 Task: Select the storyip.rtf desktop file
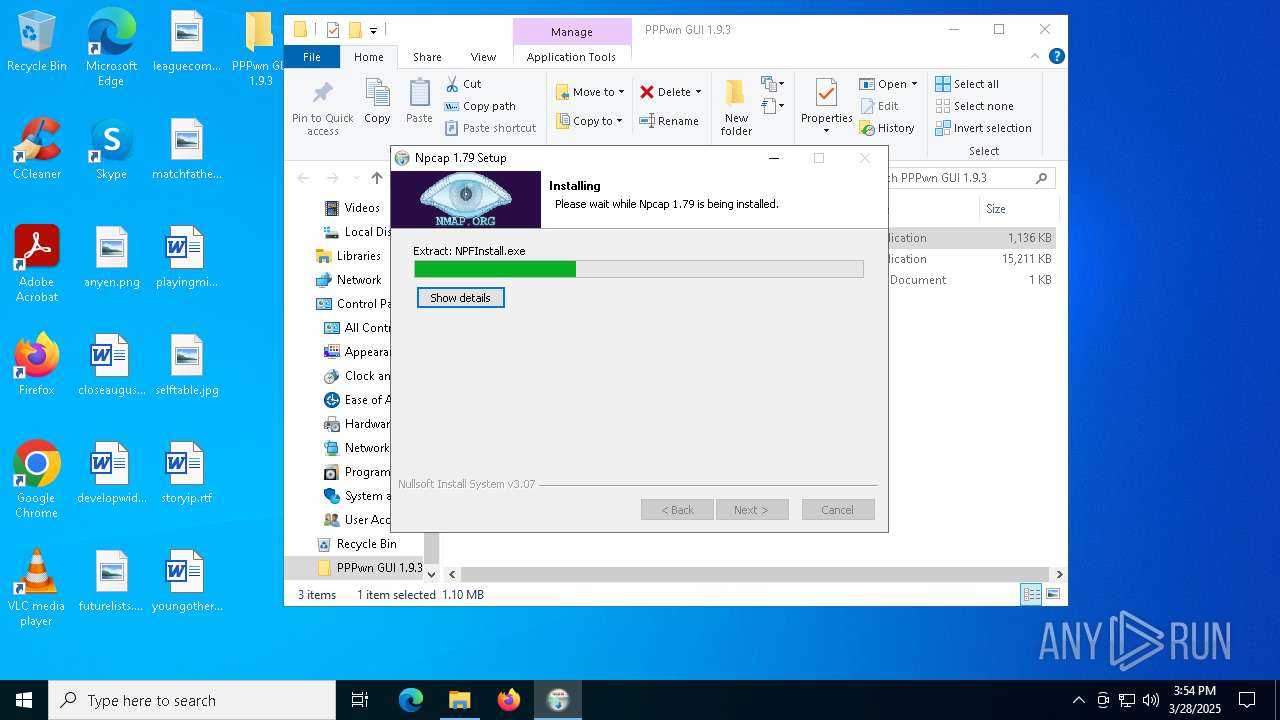(185, 474)
